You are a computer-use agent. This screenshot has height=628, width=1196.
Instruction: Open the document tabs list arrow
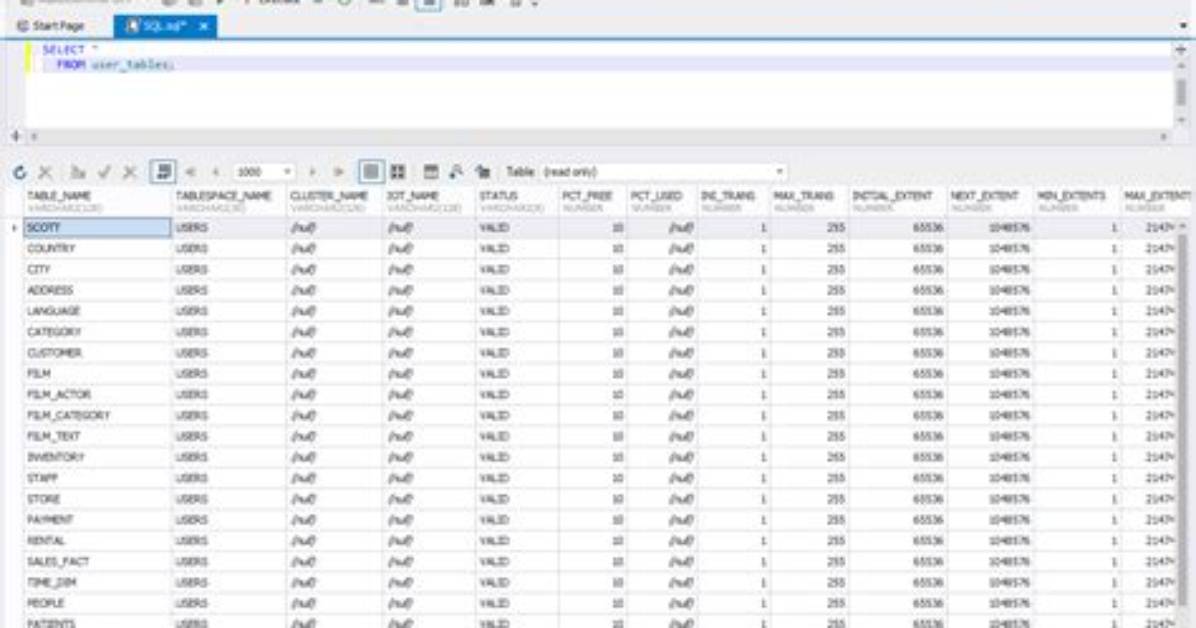coord(1183,26)
